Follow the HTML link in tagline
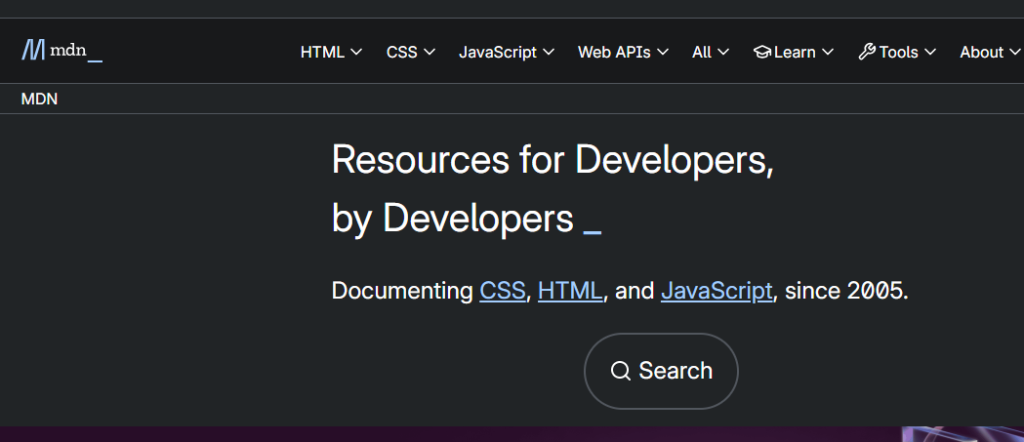Screen dimensions: 1024x442 [x=569, y=291]
